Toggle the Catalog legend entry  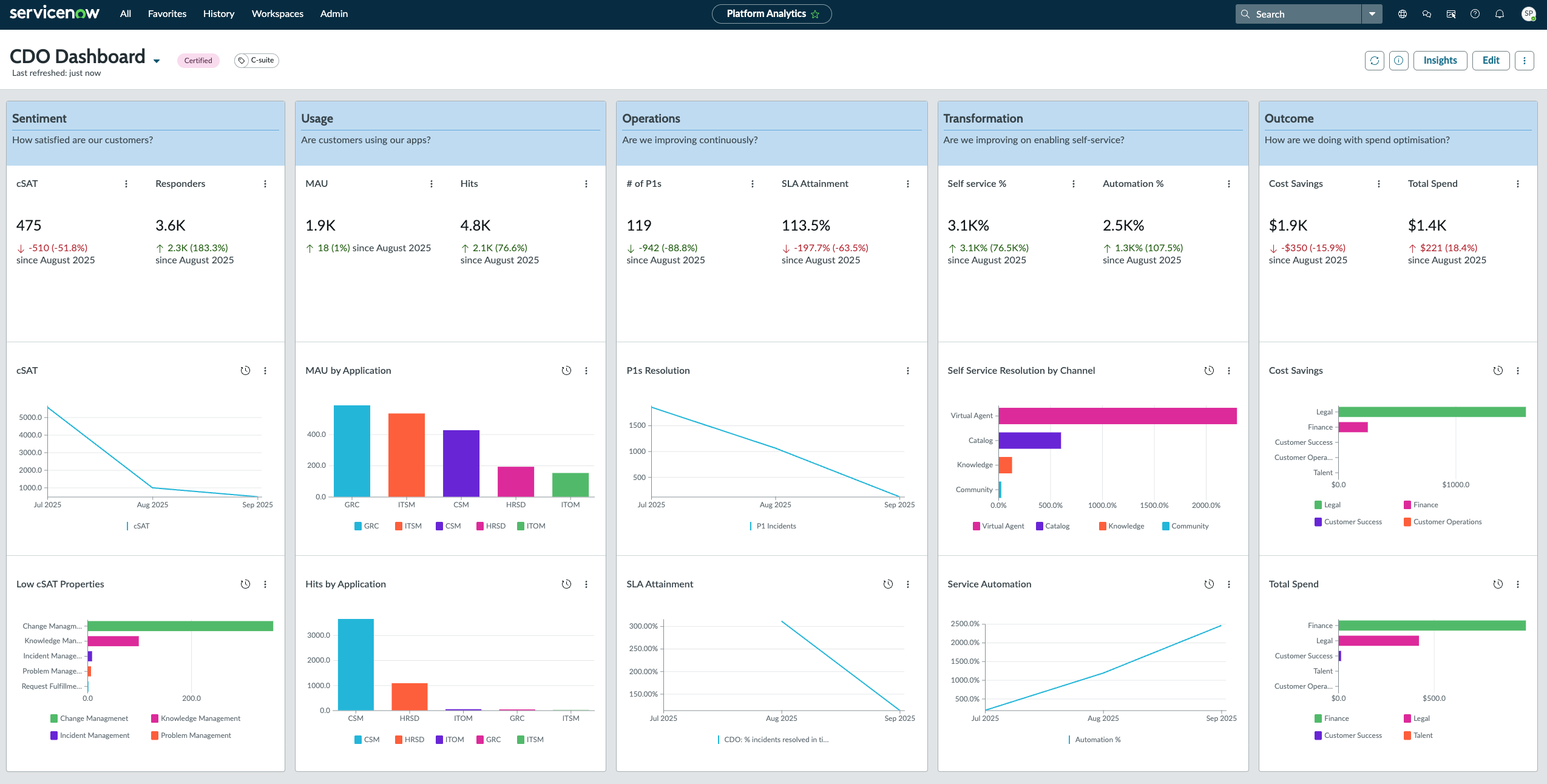(x=1053, y=526)
